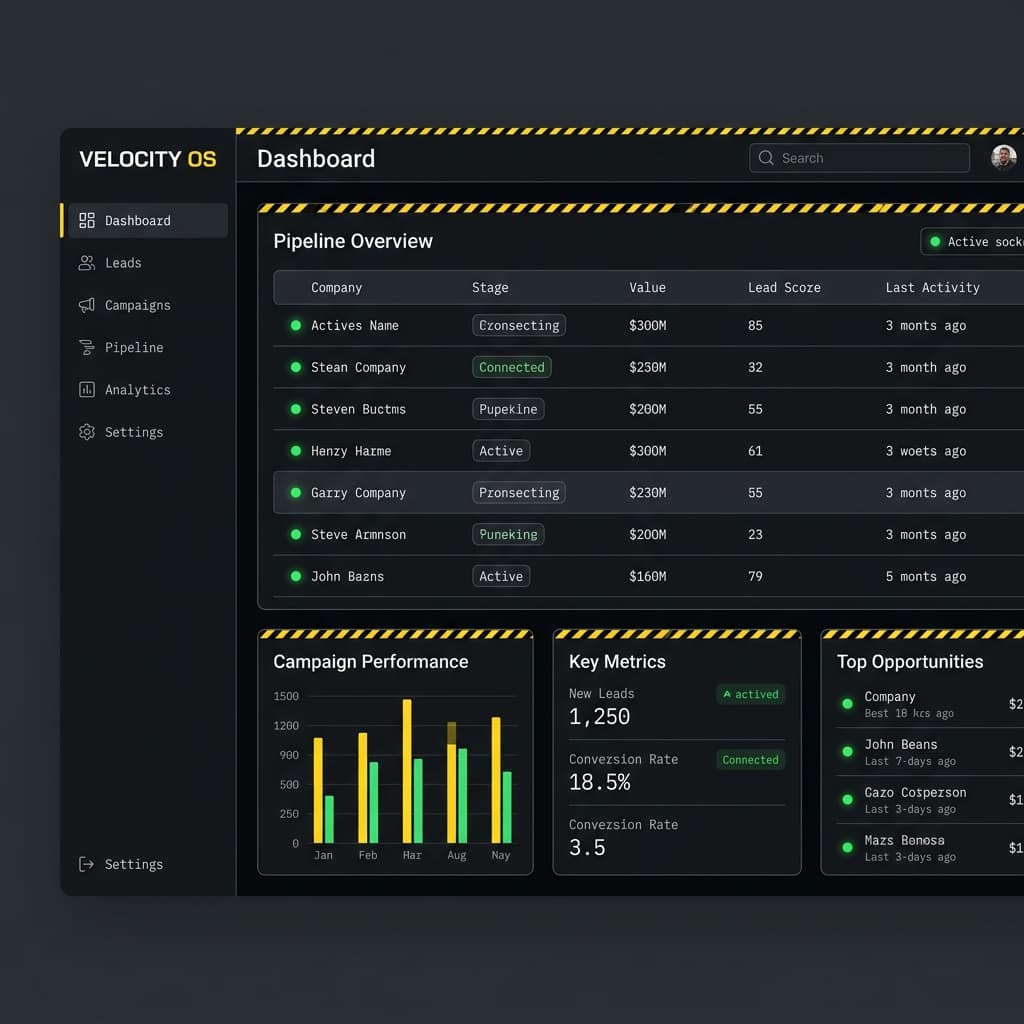The image size is (1024, 1024).
Task: Sort by Stage column header
Action: point(490,287)
